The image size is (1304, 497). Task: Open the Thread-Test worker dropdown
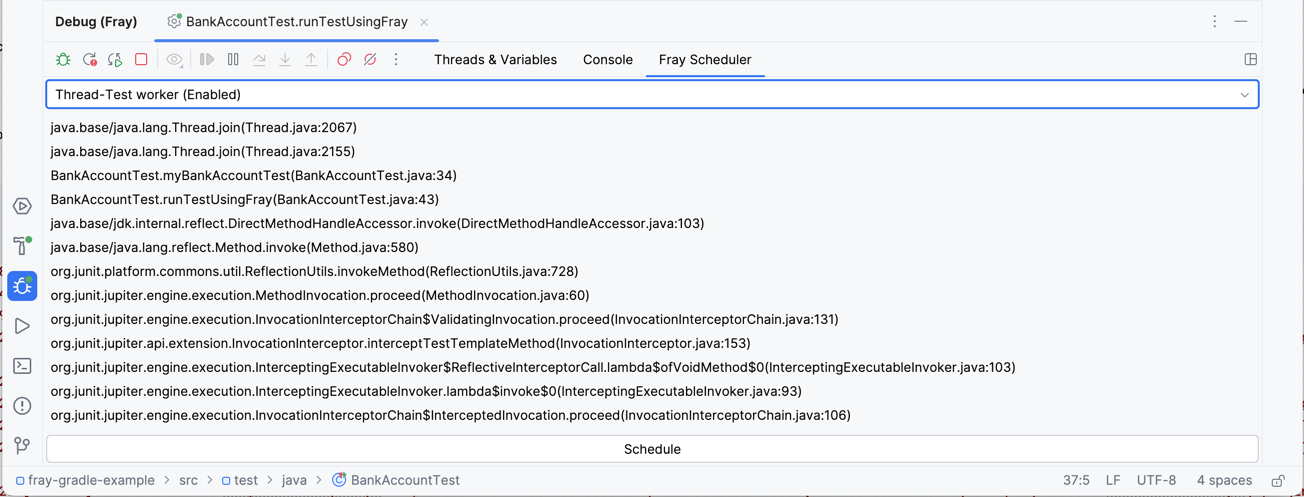652,94
